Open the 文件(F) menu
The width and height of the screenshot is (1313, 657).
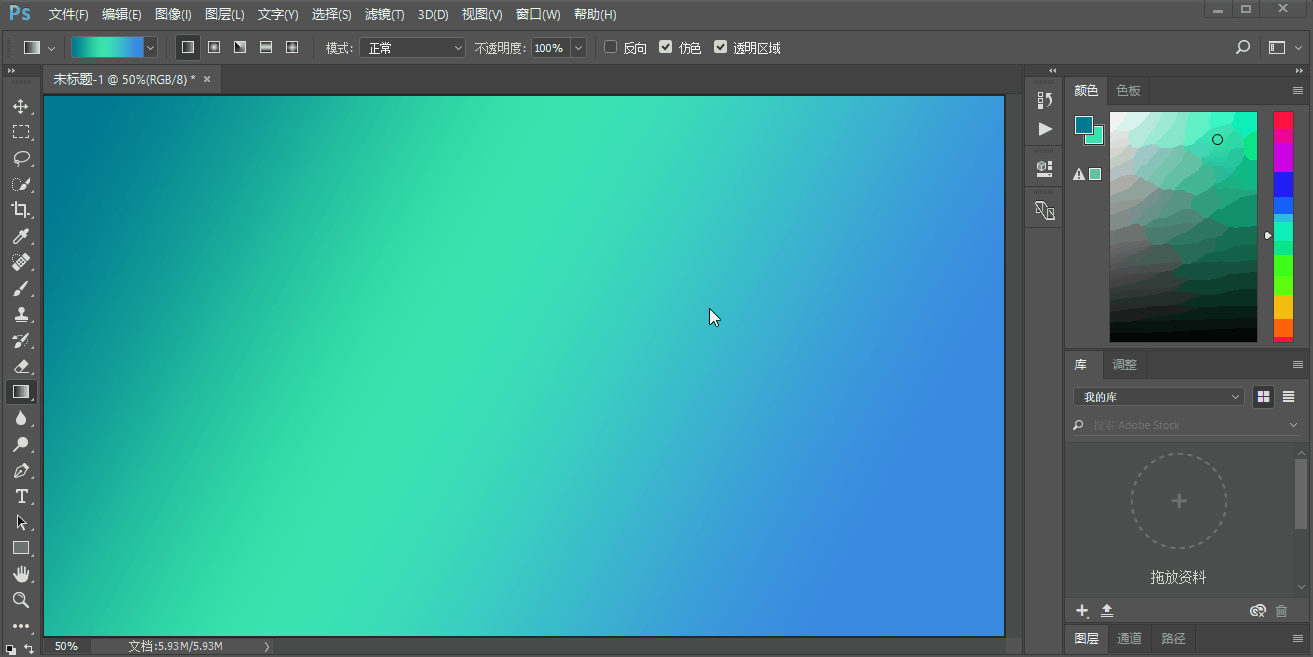(69, 15)
